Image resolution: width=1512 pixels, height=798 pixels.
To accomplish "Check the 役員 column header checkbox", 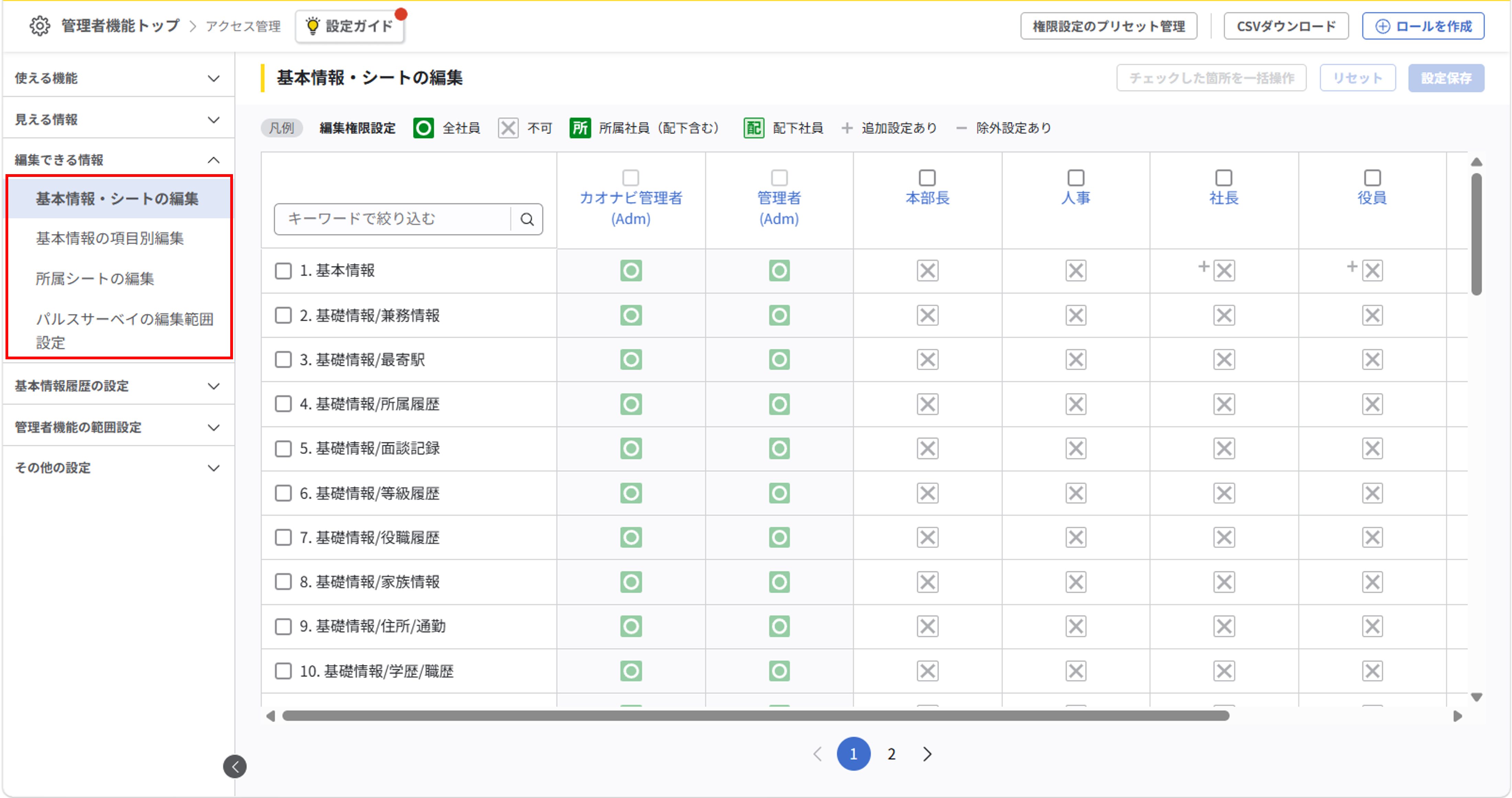I will click(x=1372, y=177).
